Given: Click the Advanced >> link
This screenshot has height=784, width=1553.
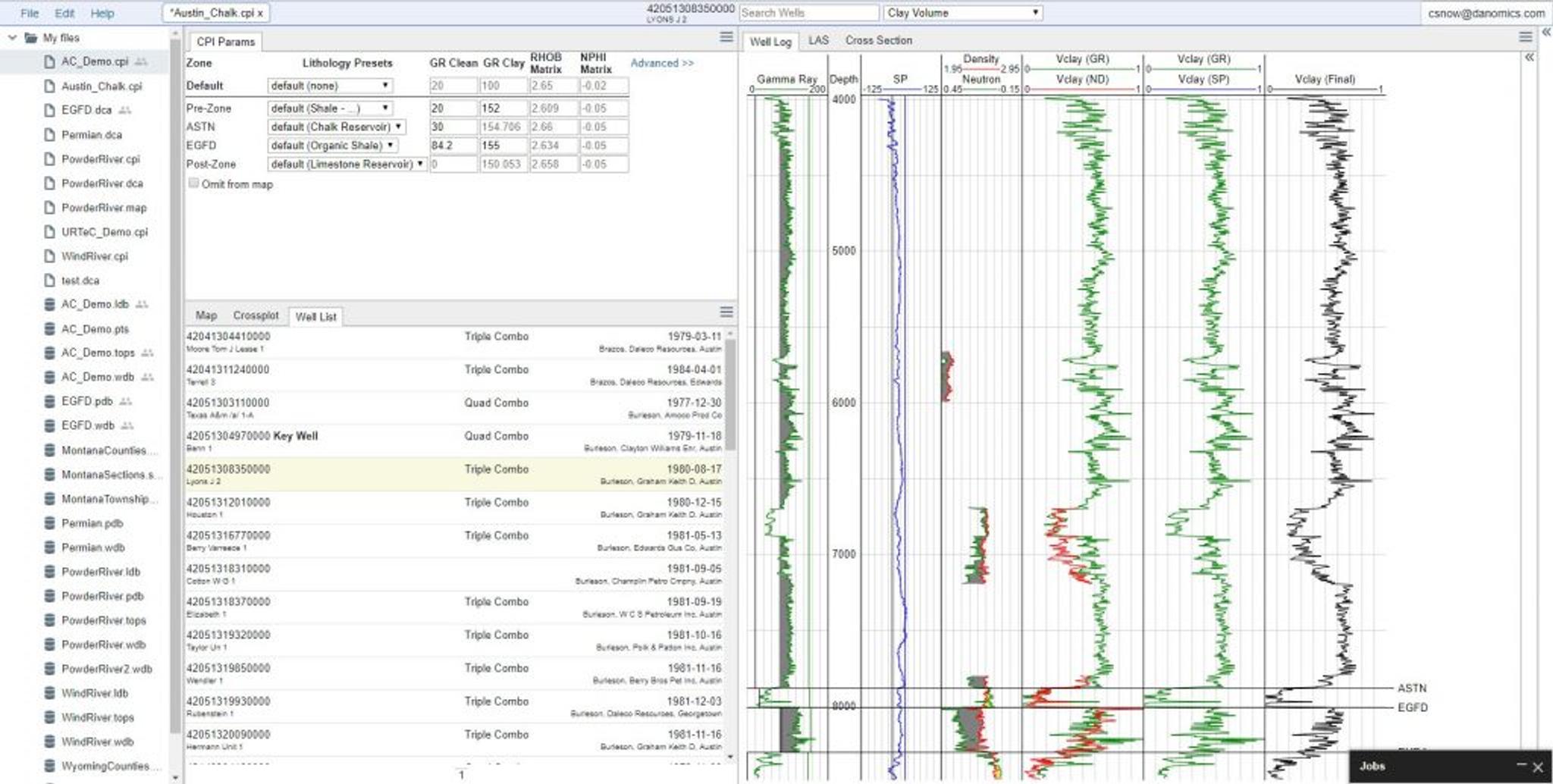Looking at the screenshot, I should (661, 63).
